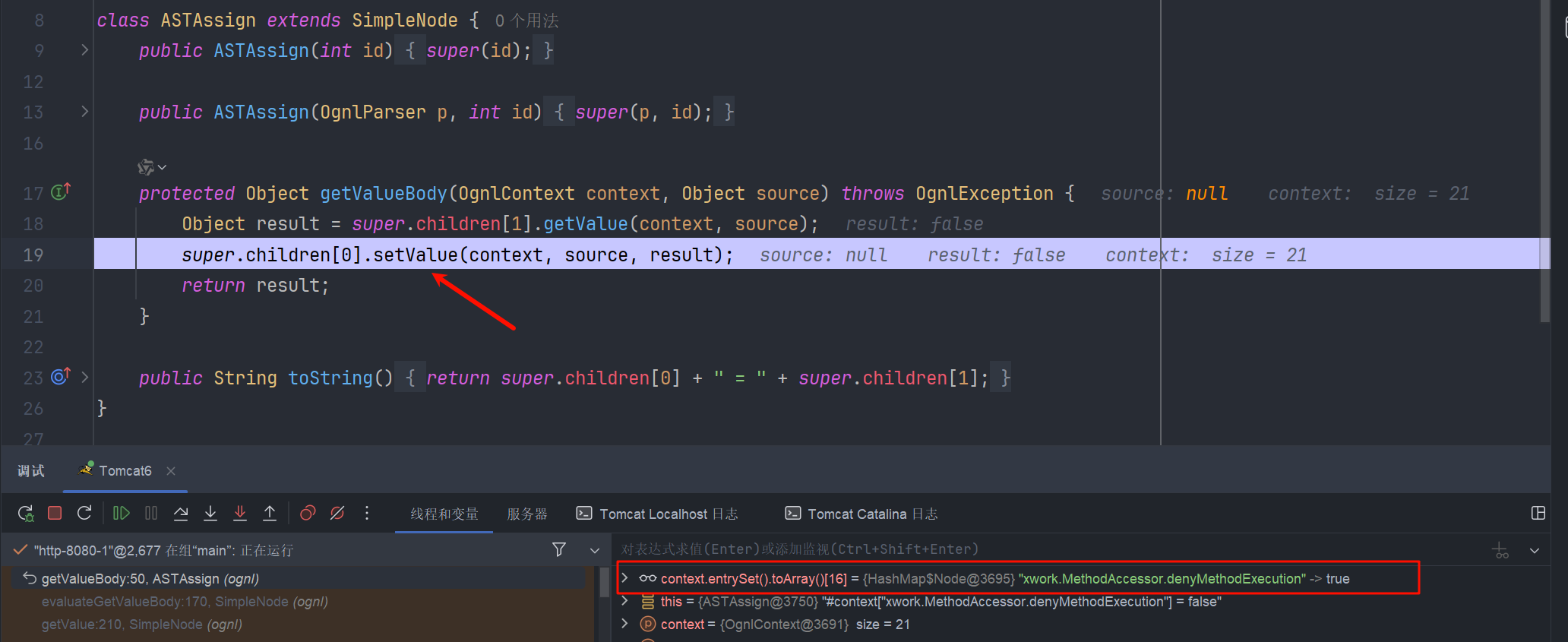The width and height of the screenshot is (1568, 642).
Task: Click 'SimpleNode' in the class declaration
Action: pos(405,21)
